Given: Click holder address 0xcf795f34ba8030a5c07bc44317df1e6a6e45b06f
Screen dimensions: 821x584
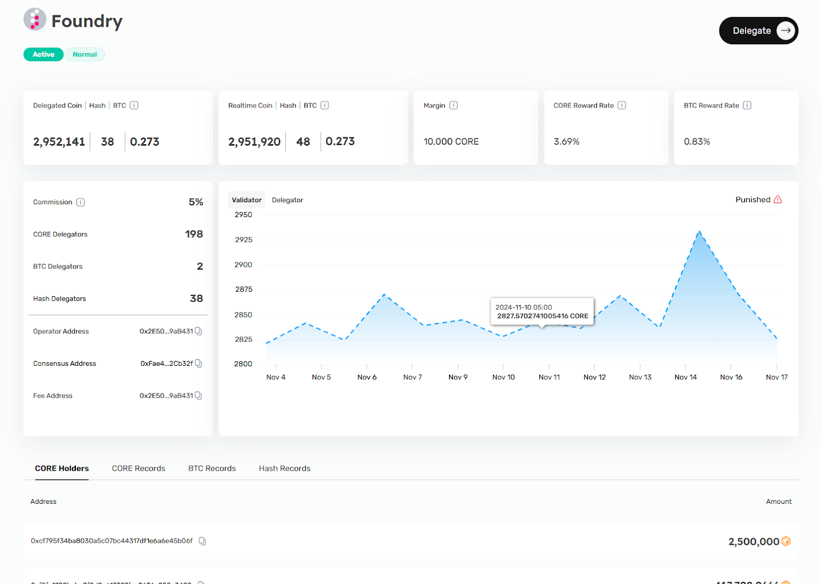Looking at the screenshot, I should click(x=112, y=541).
